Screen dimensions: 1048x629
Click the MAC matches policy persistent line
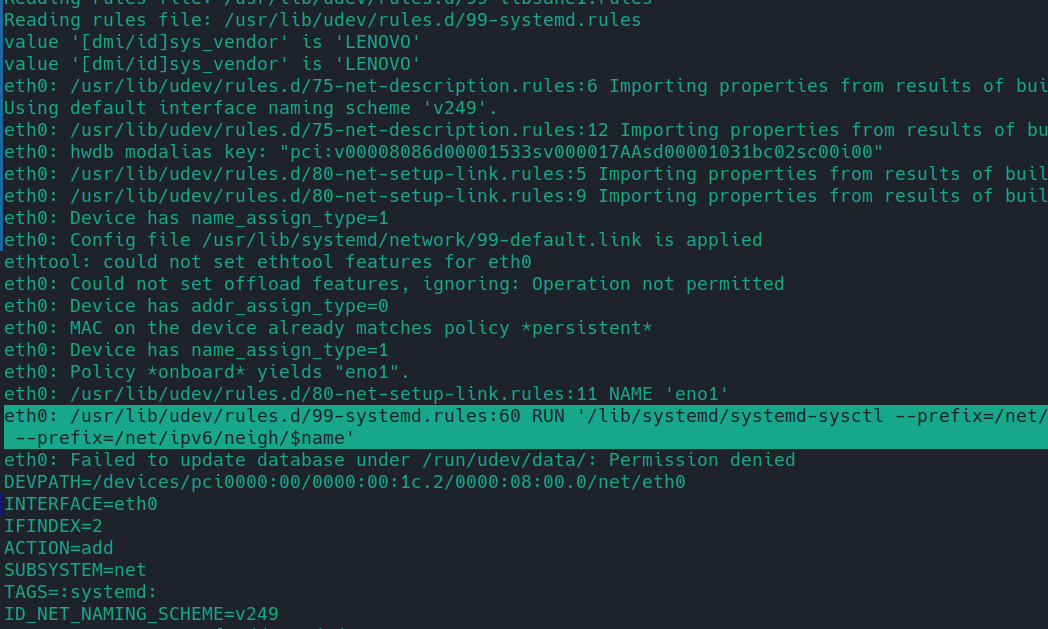[328, 328]
